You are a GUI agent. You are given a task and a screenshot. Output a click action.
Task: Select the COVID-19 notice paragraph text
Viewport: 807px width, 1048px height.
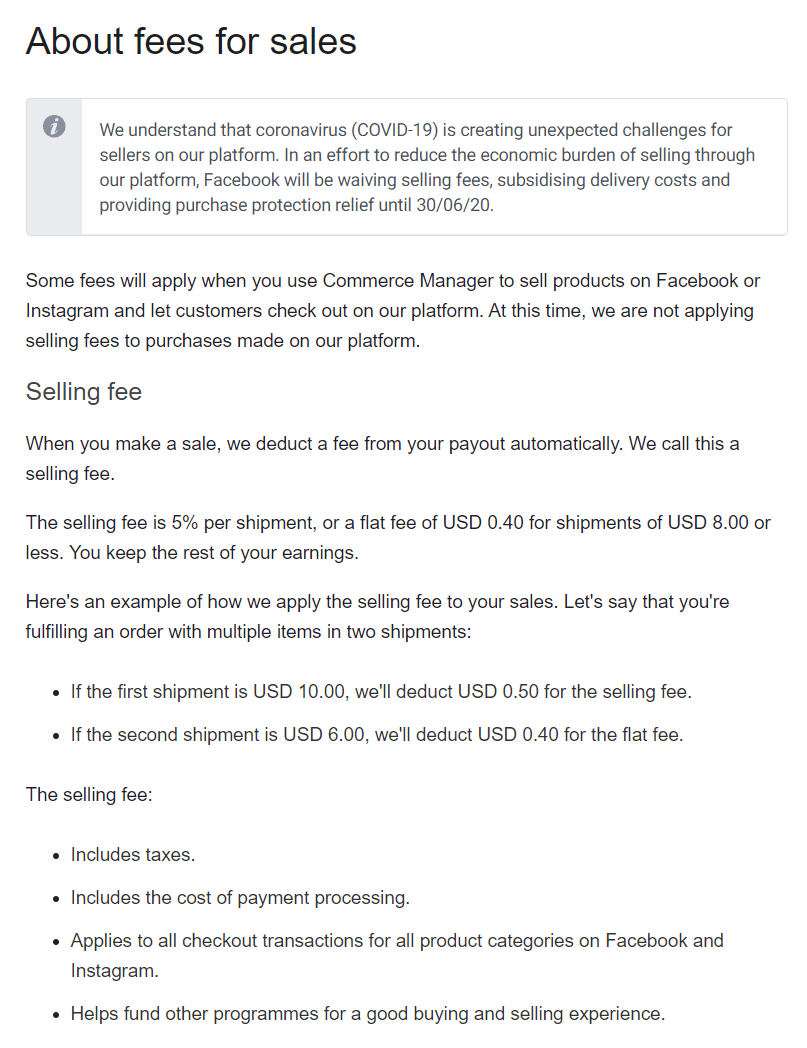tap(428, 167)
